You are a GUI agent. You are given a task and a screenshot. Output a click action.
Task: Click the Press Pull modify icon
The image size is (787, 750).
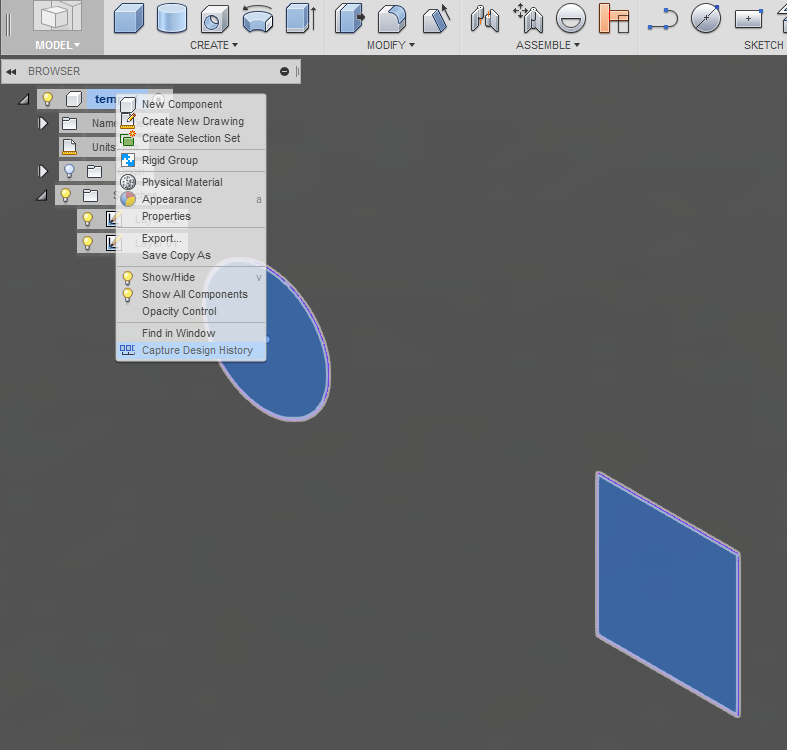coord(349,19)
